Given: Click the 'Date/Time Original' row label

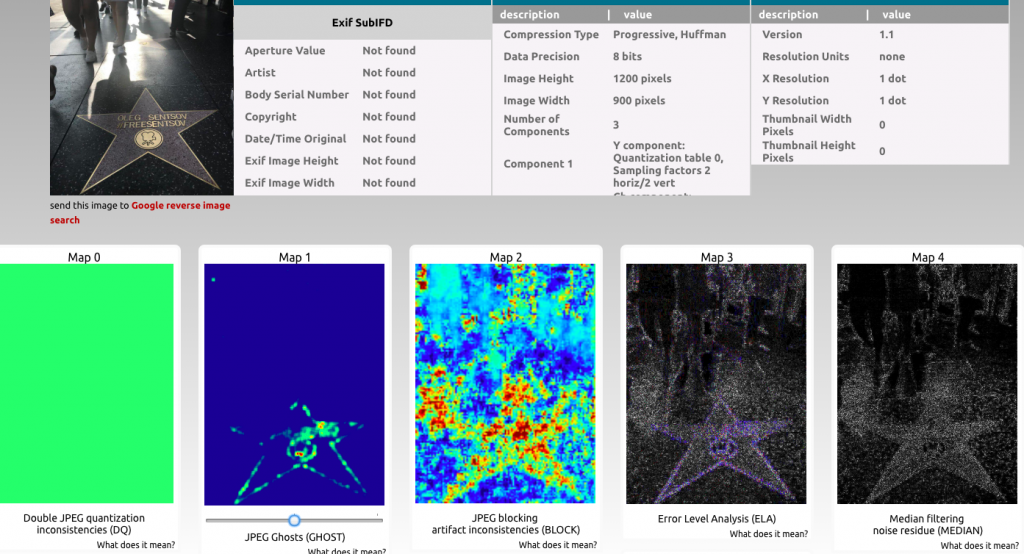Looking at the screenshot, I should (295, 138).
